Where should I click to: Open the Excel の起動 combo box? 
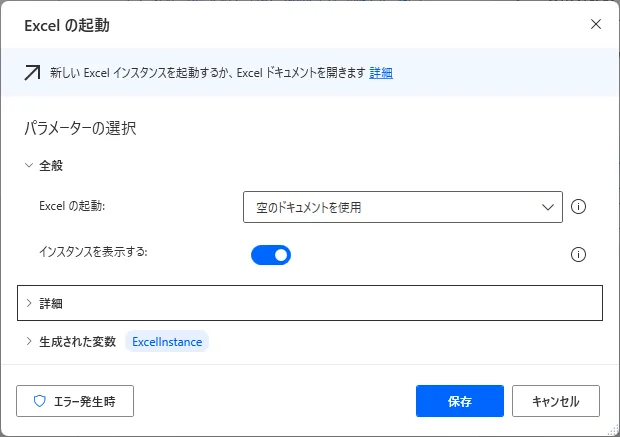(402, 207)
